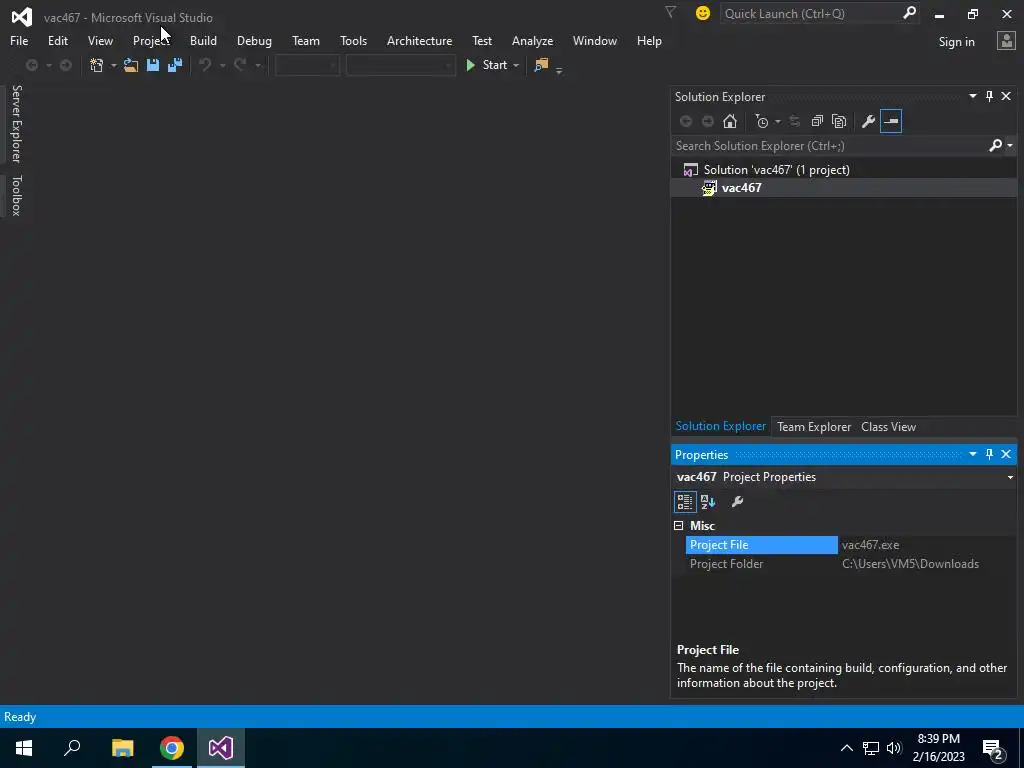Click the Solution Explorer search magnifier icon
This screenshot has height=768, width=1024.
(x=995, y=146)
